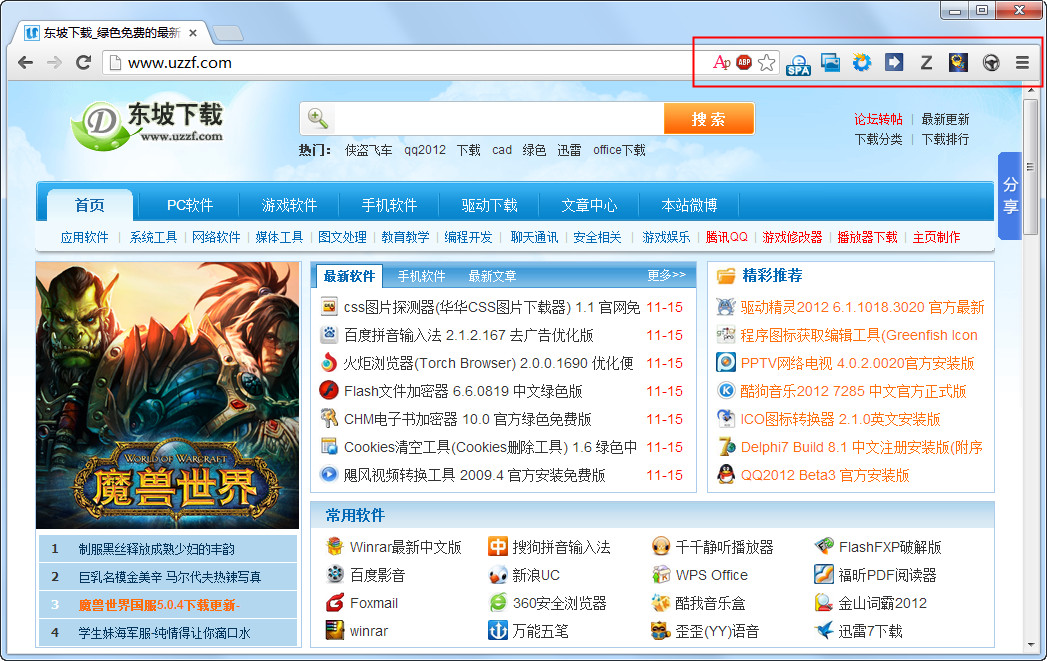Click the 分享 share side tab
The image size is (1047, 661).
tap(1010, 196)
